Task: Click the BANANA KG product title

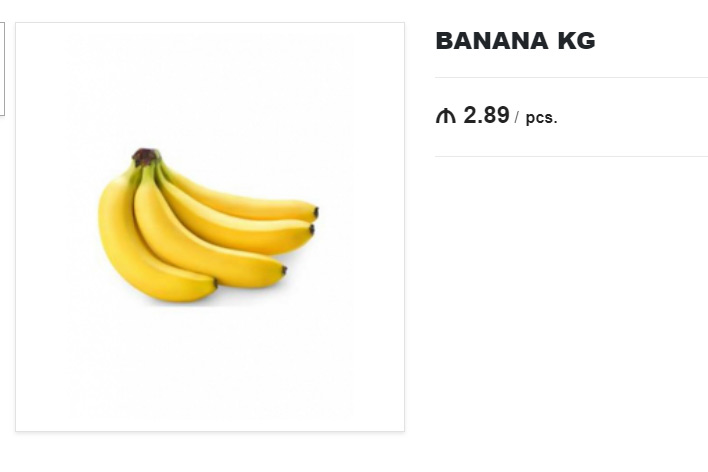Action: [515, 41]
